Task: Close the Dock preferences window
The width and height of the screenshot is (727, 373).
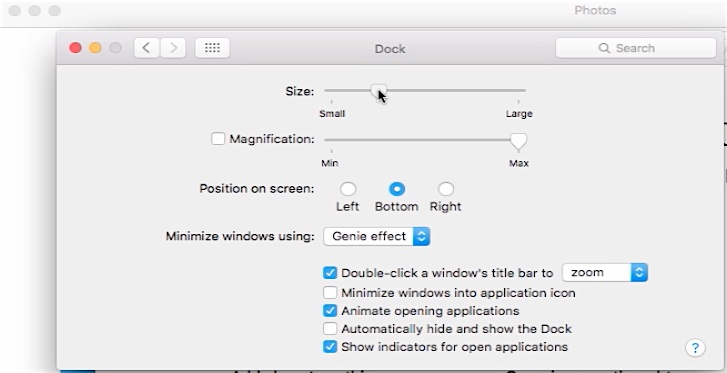Action: point(75,48)
